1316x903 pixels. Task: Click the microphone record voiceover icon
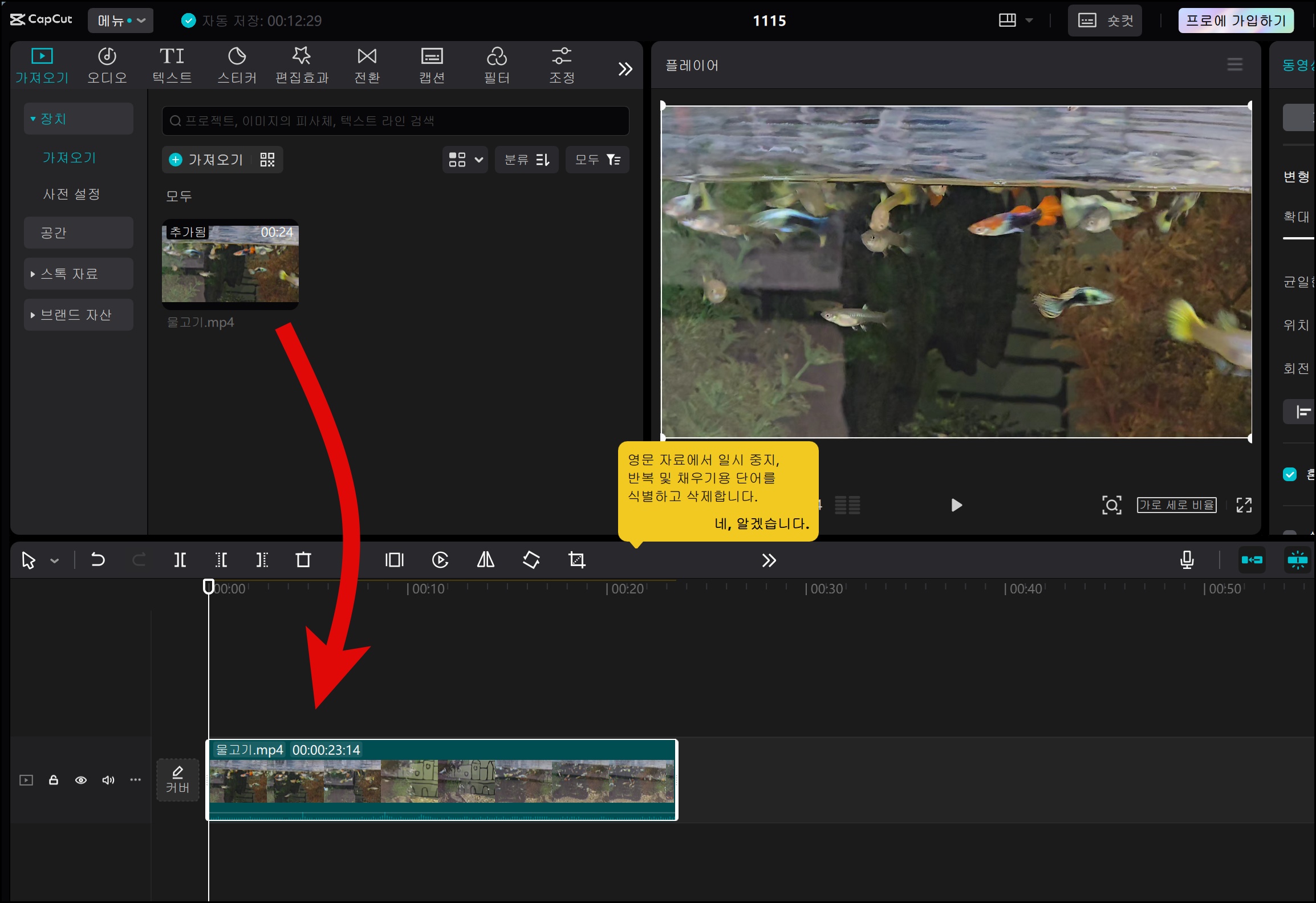(1187, 560)
